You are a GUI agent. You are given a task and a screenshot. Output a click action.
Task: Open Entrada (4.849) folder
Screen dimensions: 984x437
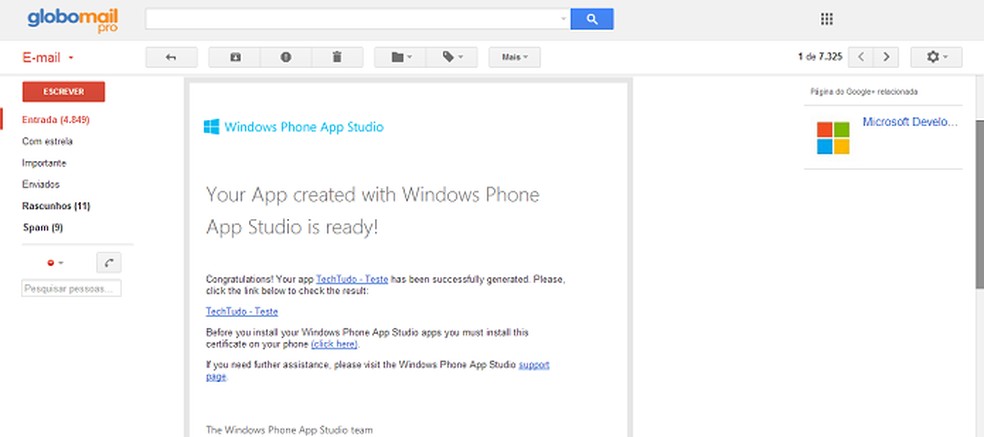pyautogui.click(x=56, y=119)
